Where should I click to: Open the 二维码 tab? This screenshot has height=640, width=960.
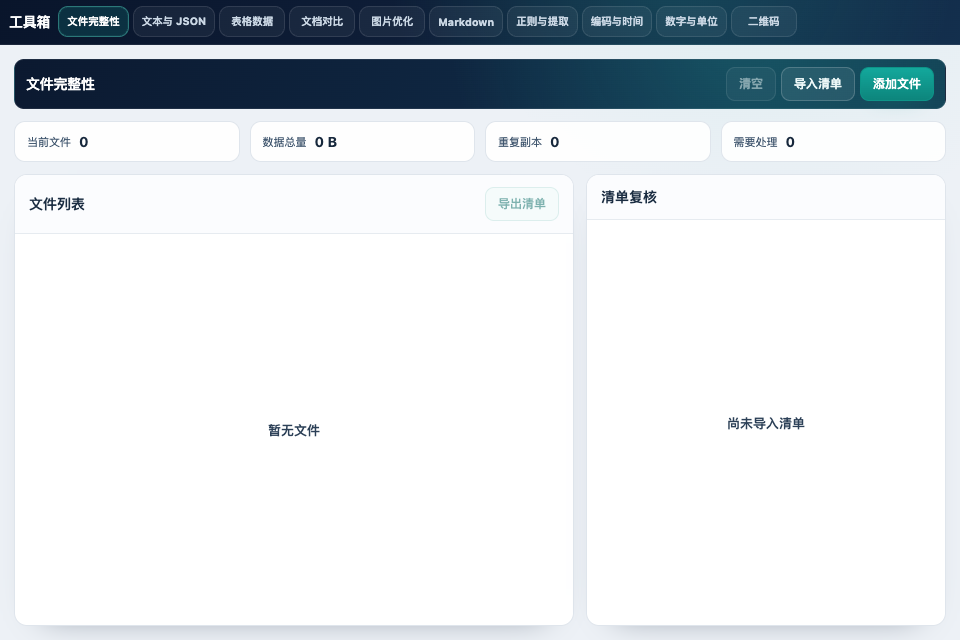coord(763,21)
